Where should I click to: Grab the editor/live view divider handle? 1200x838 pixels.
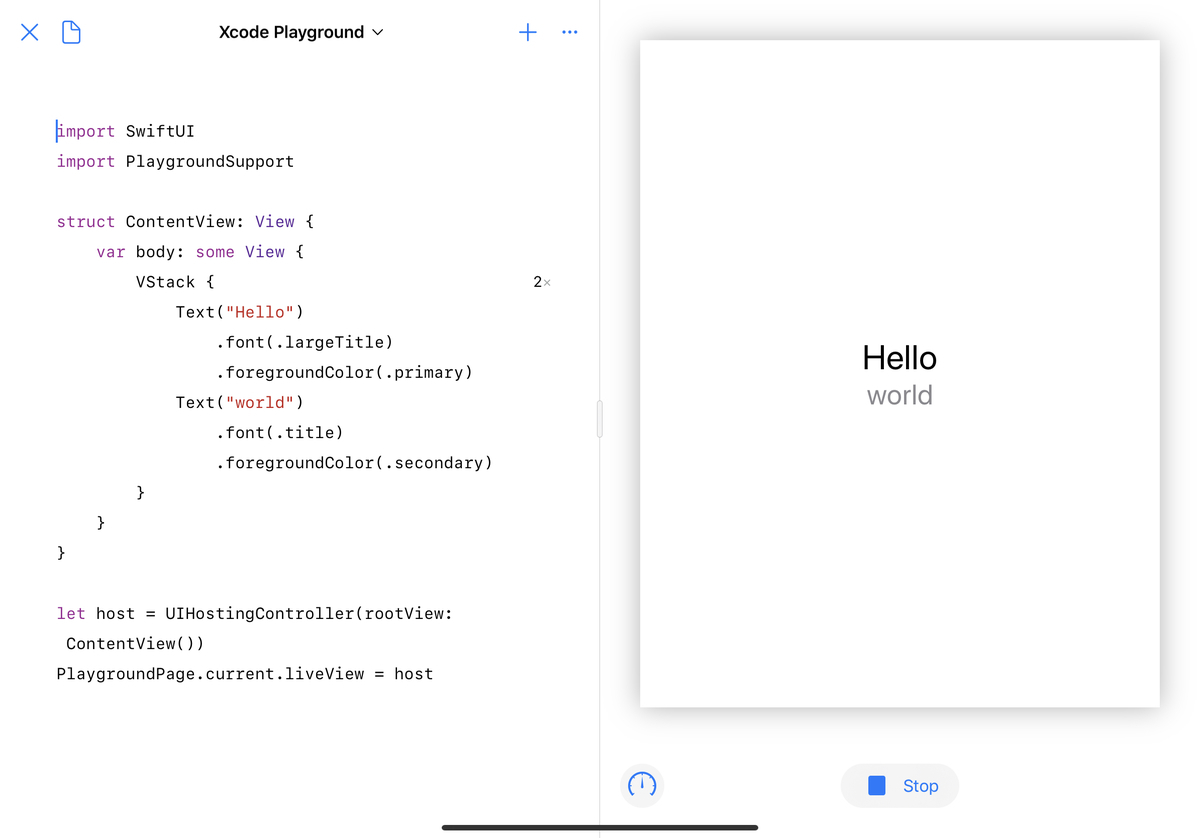(x=600, y=419)
